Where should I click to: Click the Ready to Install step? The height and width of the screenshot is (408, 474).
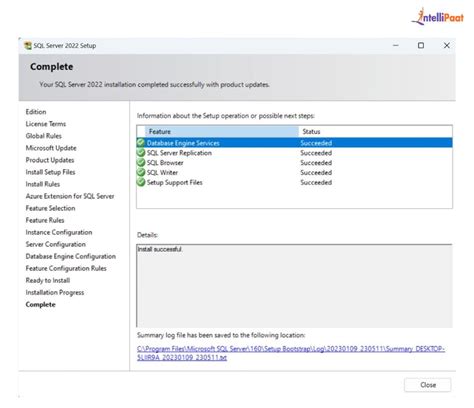pos(48,280)
